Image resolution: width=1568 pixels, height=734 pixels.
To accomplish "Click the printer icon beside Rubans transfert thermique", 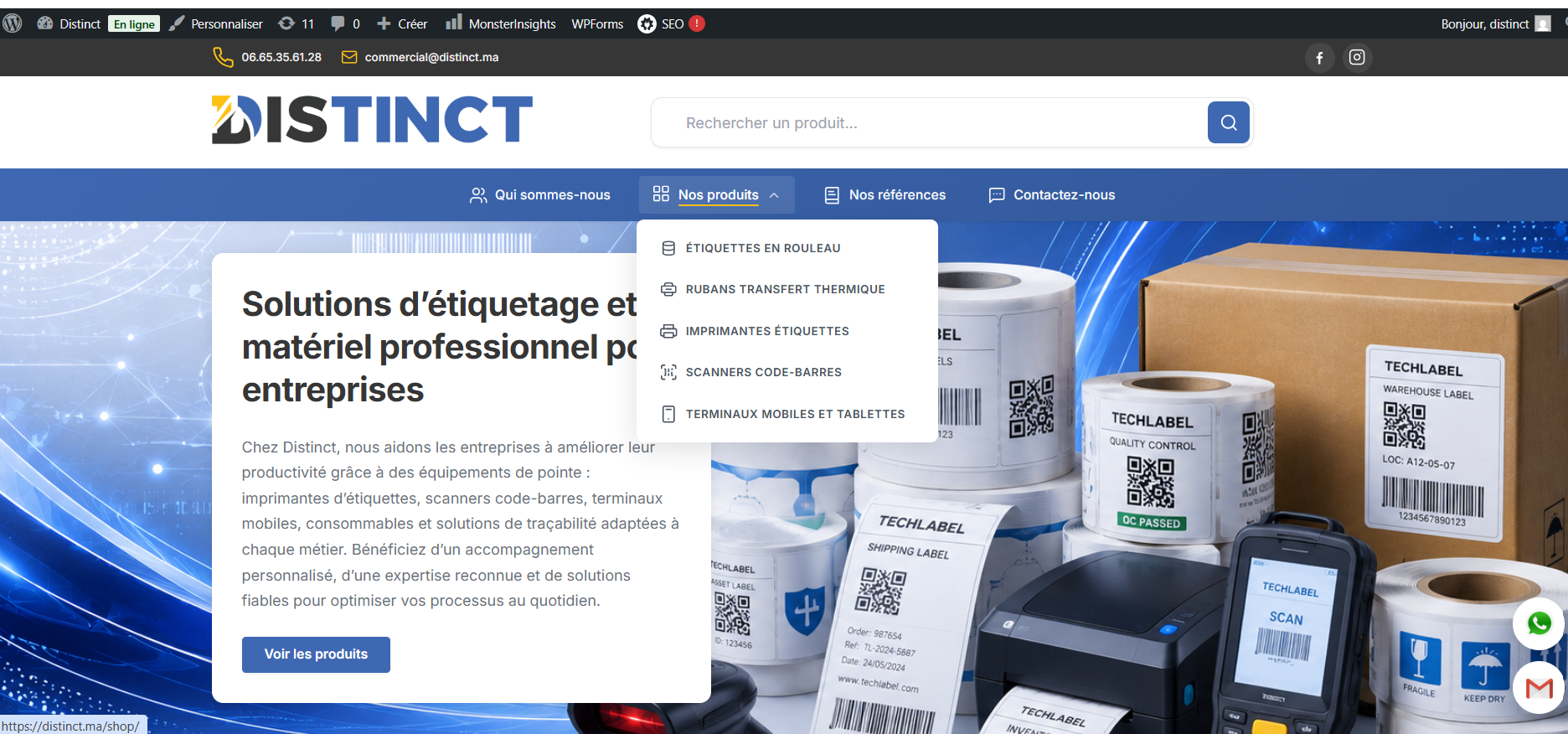I will (x=668, y=289).
